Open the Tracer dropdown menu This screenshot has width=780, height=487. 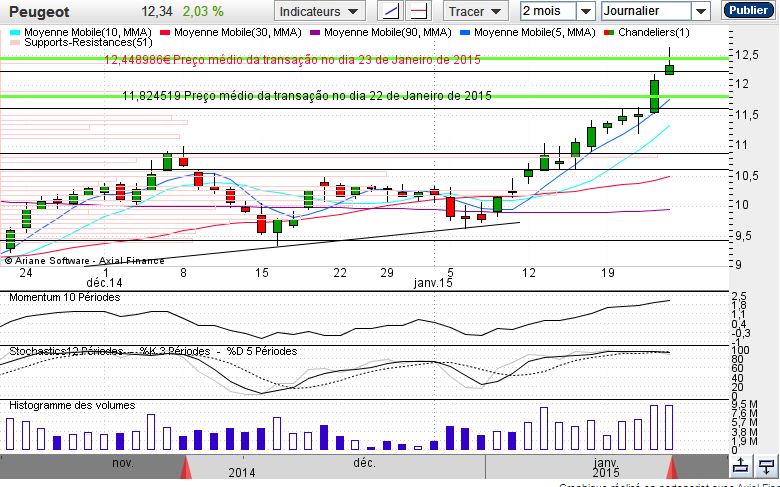(475, 11)
